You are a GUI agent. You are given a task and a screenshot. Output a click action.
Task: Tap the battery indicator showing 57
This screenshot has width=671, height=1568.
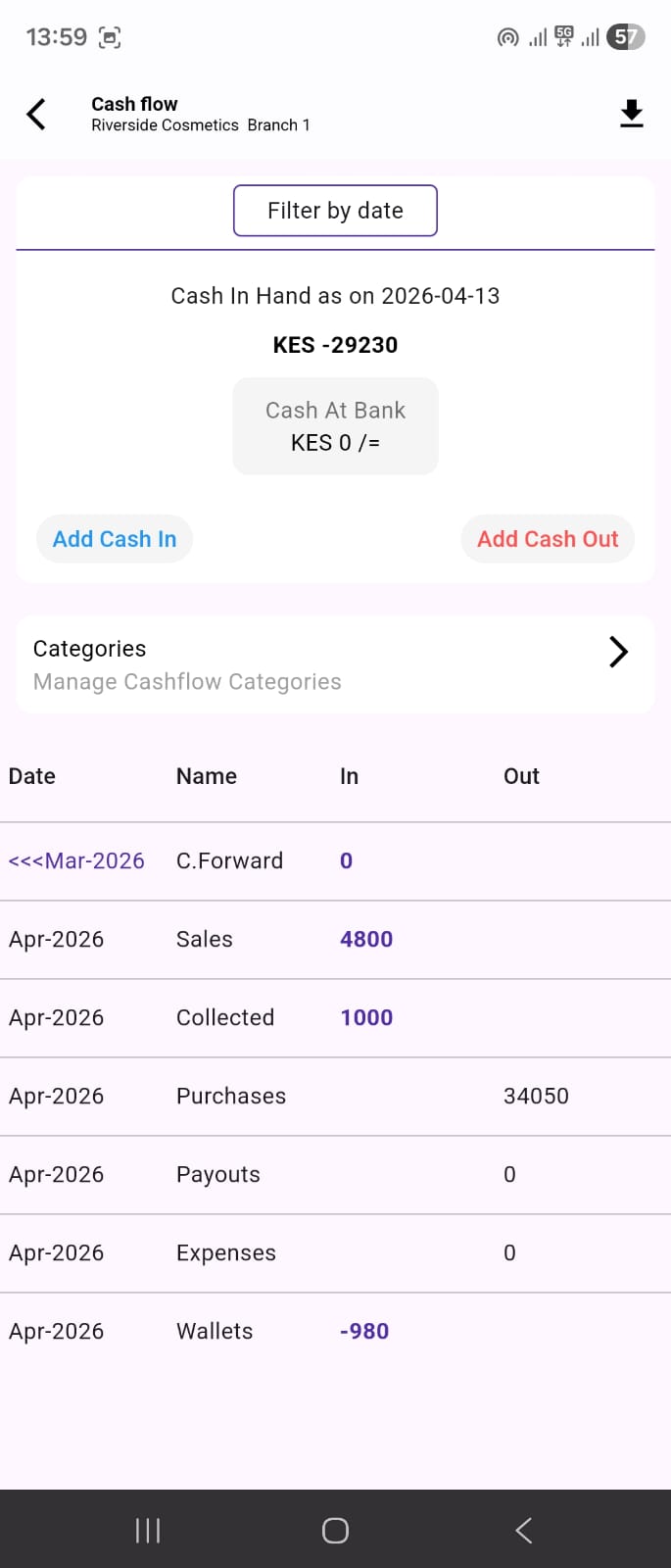[x=623, y=37]
